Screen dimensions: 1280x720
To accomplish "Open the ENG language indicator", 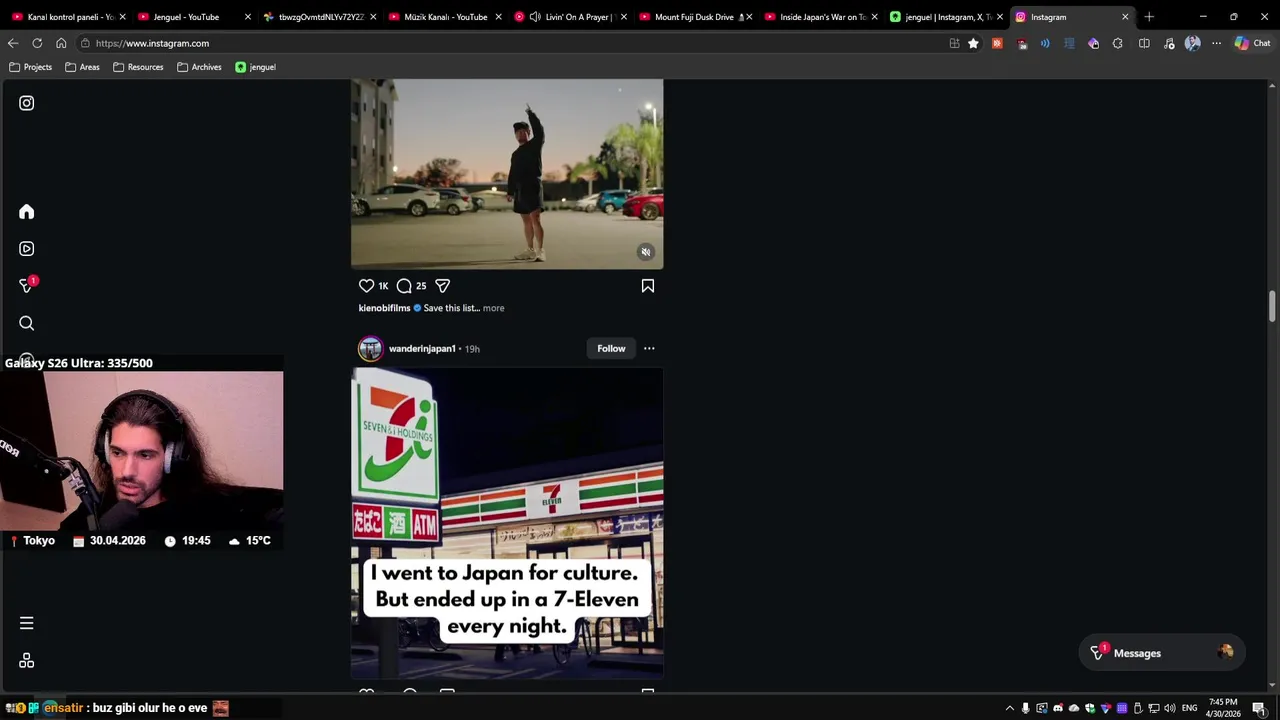I will coord(1189,708).
